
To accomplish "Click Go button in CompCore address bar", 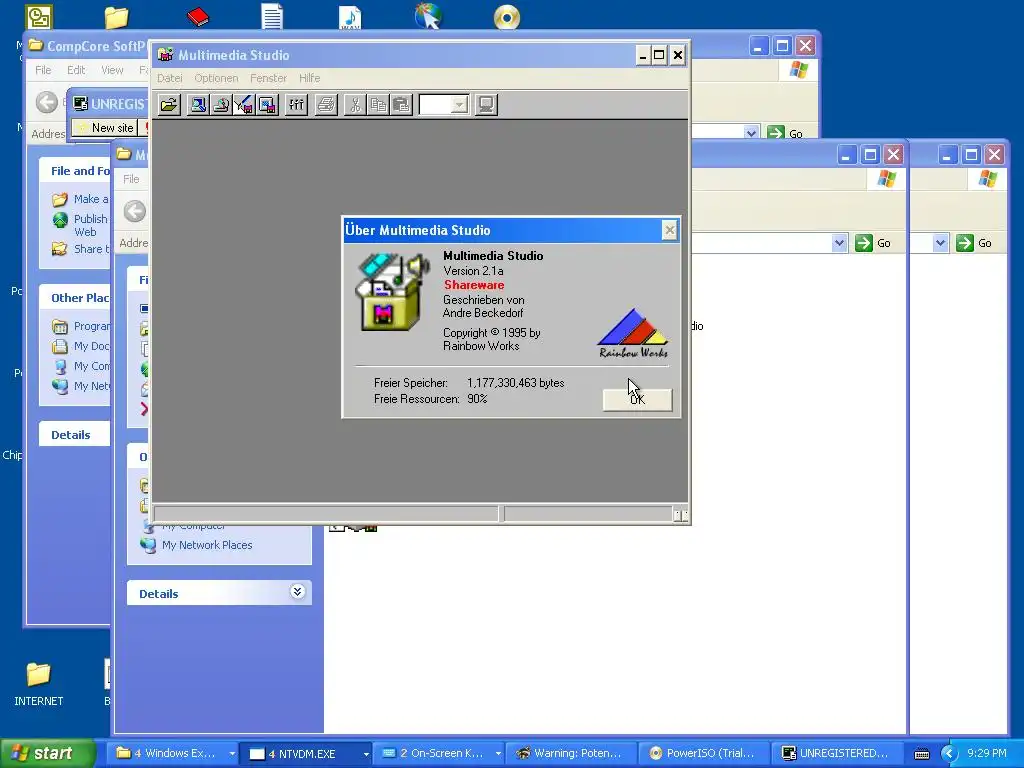I will (785, 133).
